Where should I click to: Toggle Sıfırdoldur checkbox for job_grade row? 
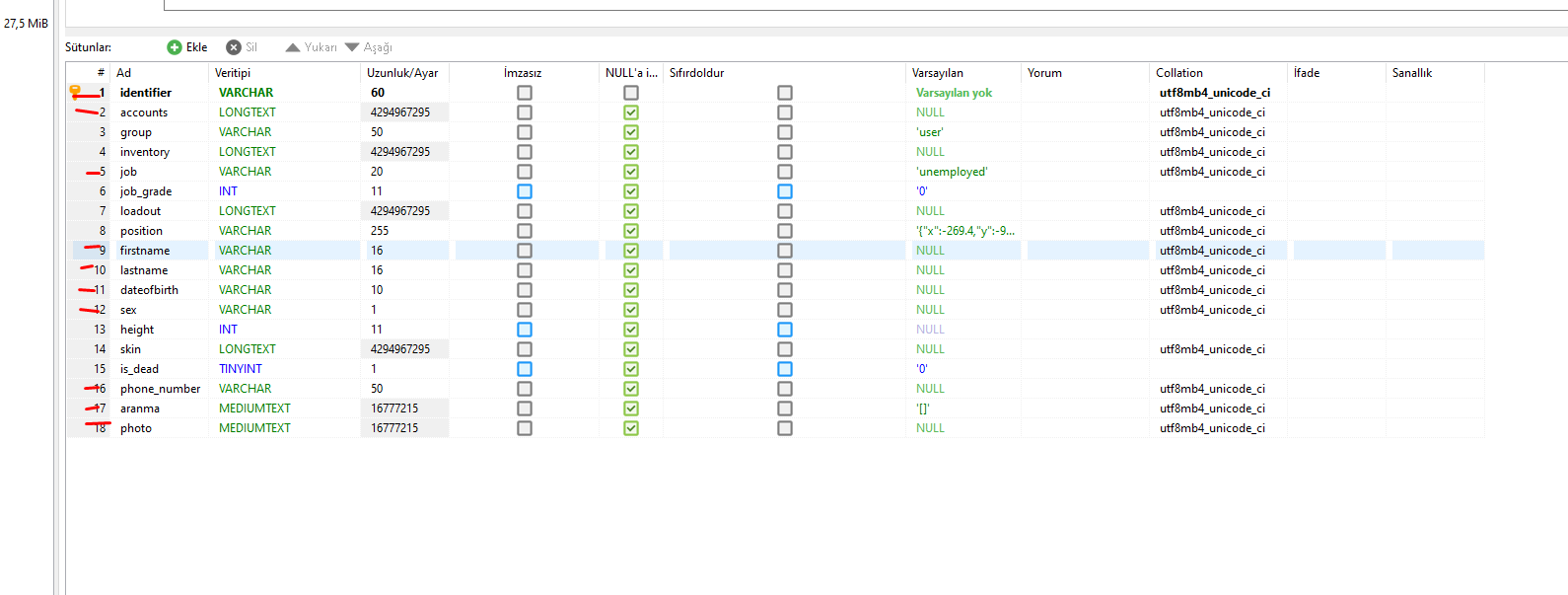785,191
